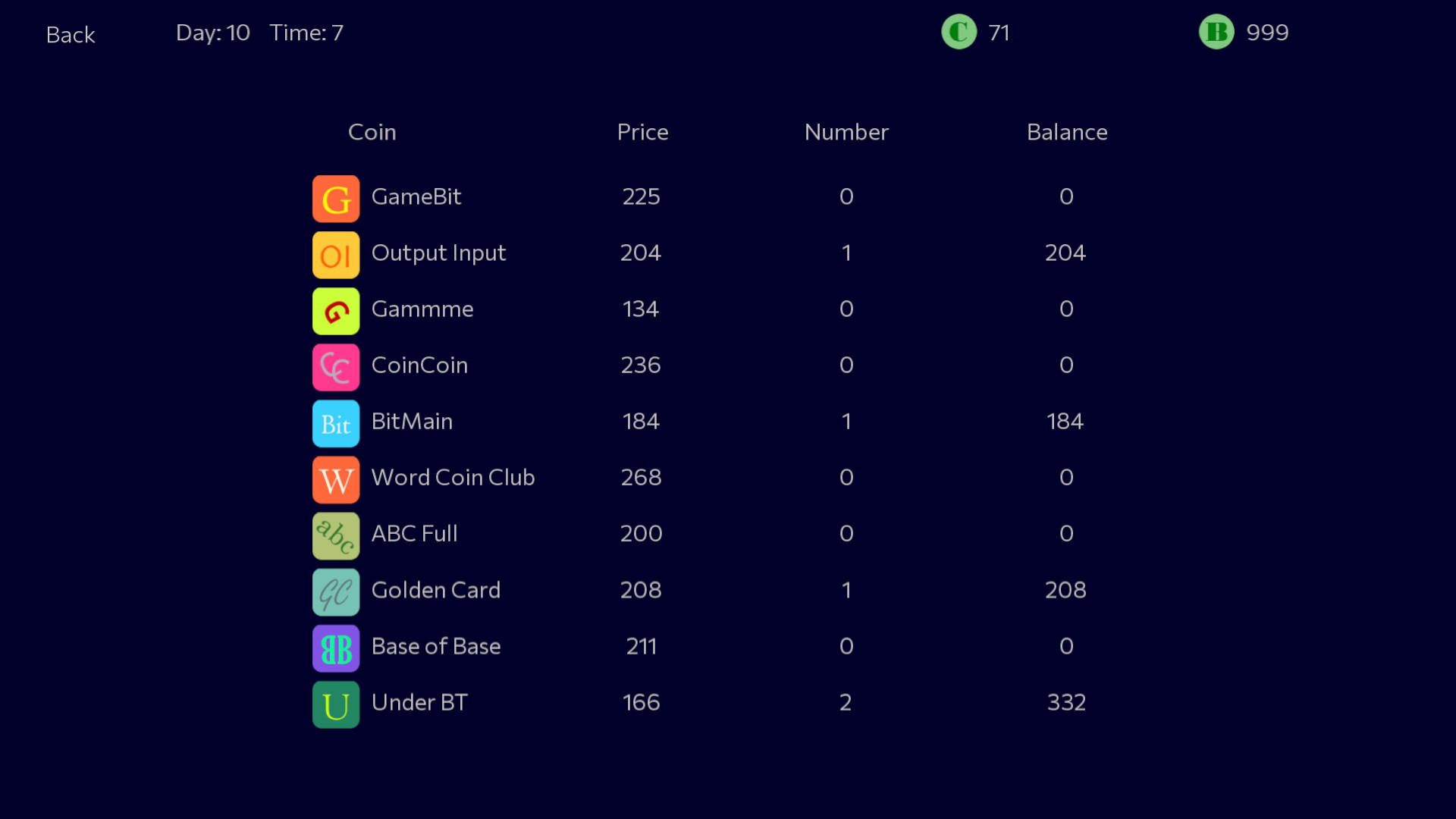Click the Under BT coin icon
This screenshot has width=1456, height=819.
pyautogui.click(x=335, y=704)
